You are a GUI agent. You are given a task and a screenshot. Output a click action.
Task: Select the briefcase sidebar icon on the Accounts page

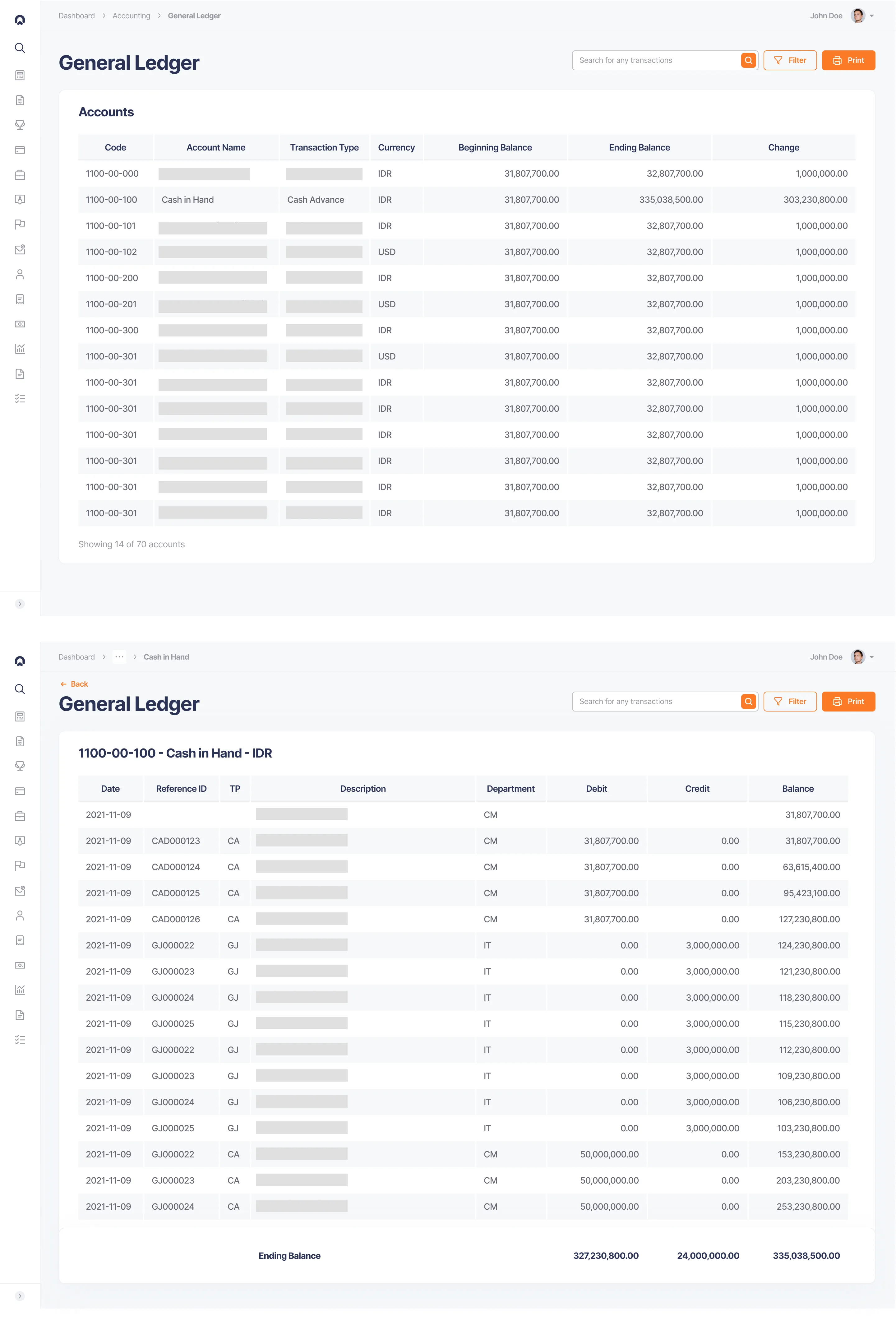(20, 175)
